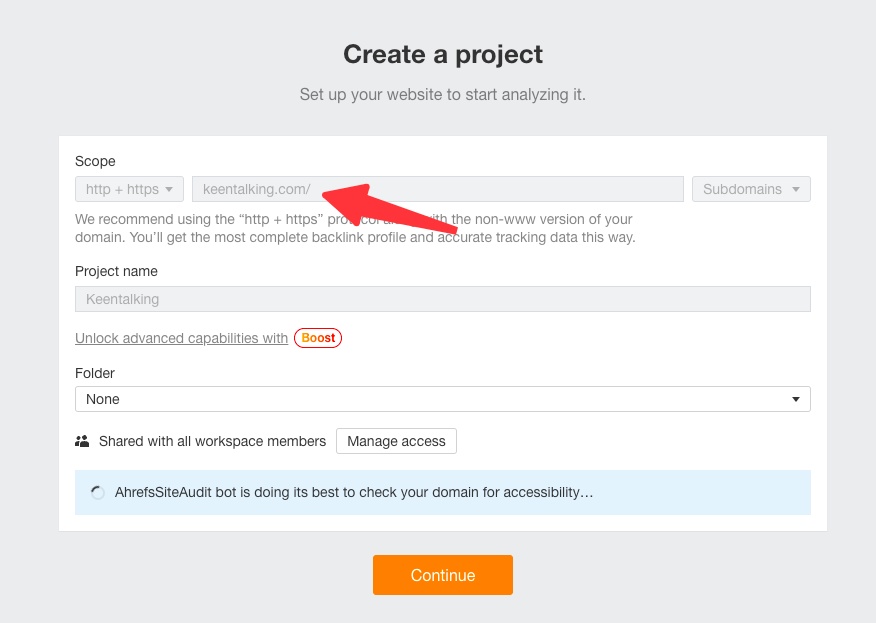Click the loading spinner in accessibility banner
This screenshot has width=876, height=623.
tap(97, 493)
